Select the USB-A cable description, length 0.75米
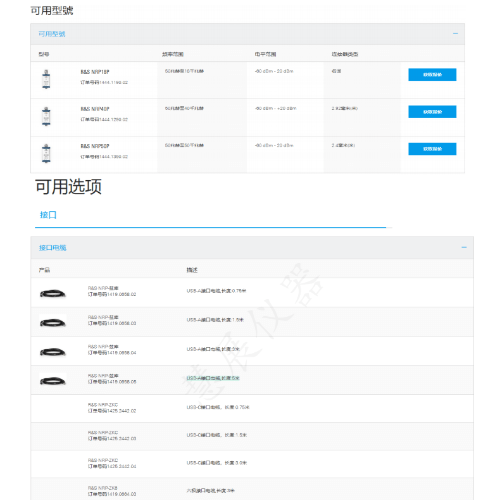 [216, 291]
